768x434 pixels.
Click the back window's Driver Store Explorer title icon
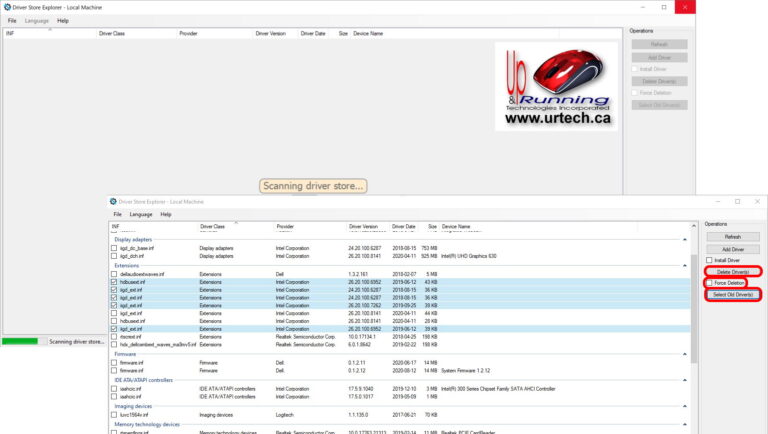click(7, 7)
